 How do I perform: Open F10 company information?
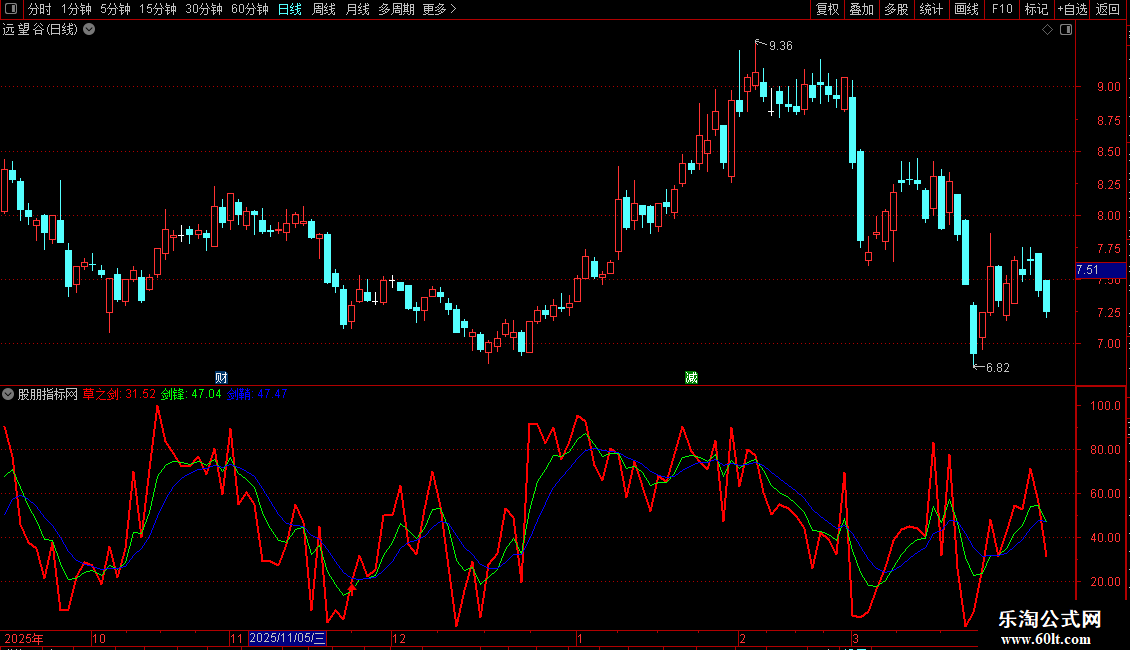click(x=1002, y=9)
